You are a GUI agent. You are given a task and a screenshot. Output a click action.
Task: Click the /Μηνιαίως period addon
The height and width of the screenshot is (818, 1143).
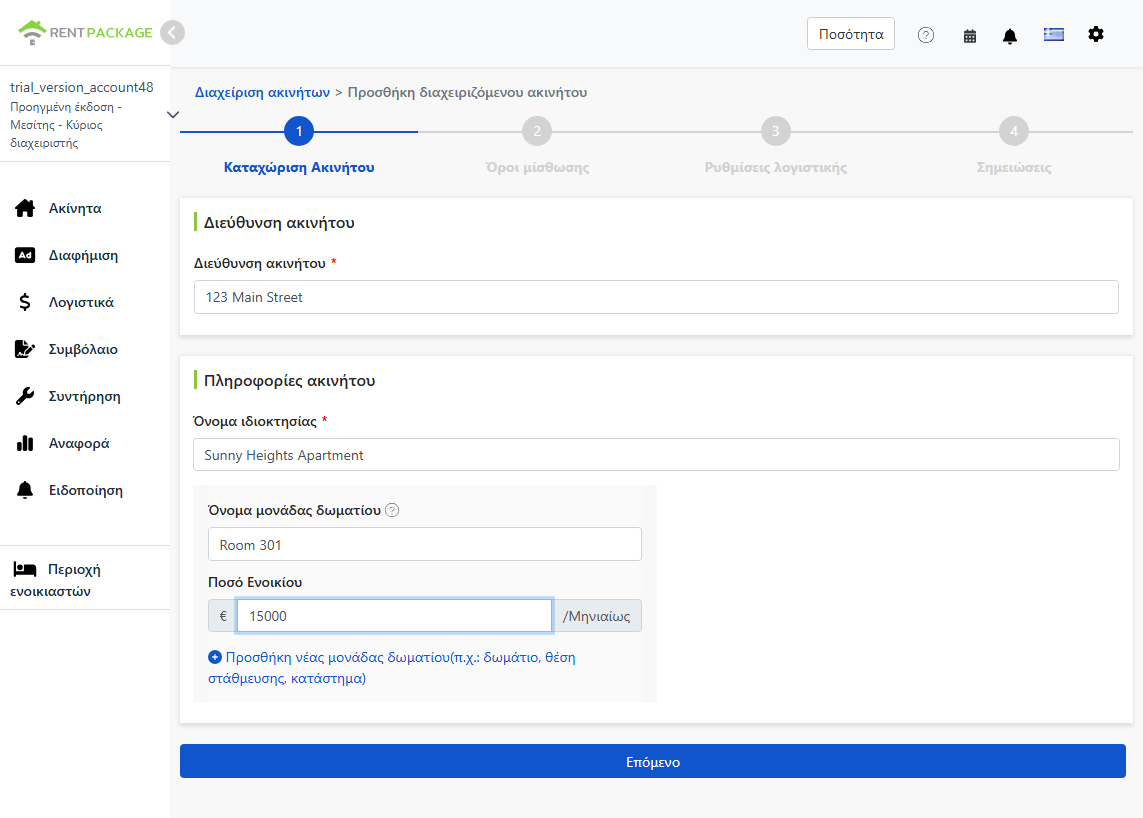[596, 616]
